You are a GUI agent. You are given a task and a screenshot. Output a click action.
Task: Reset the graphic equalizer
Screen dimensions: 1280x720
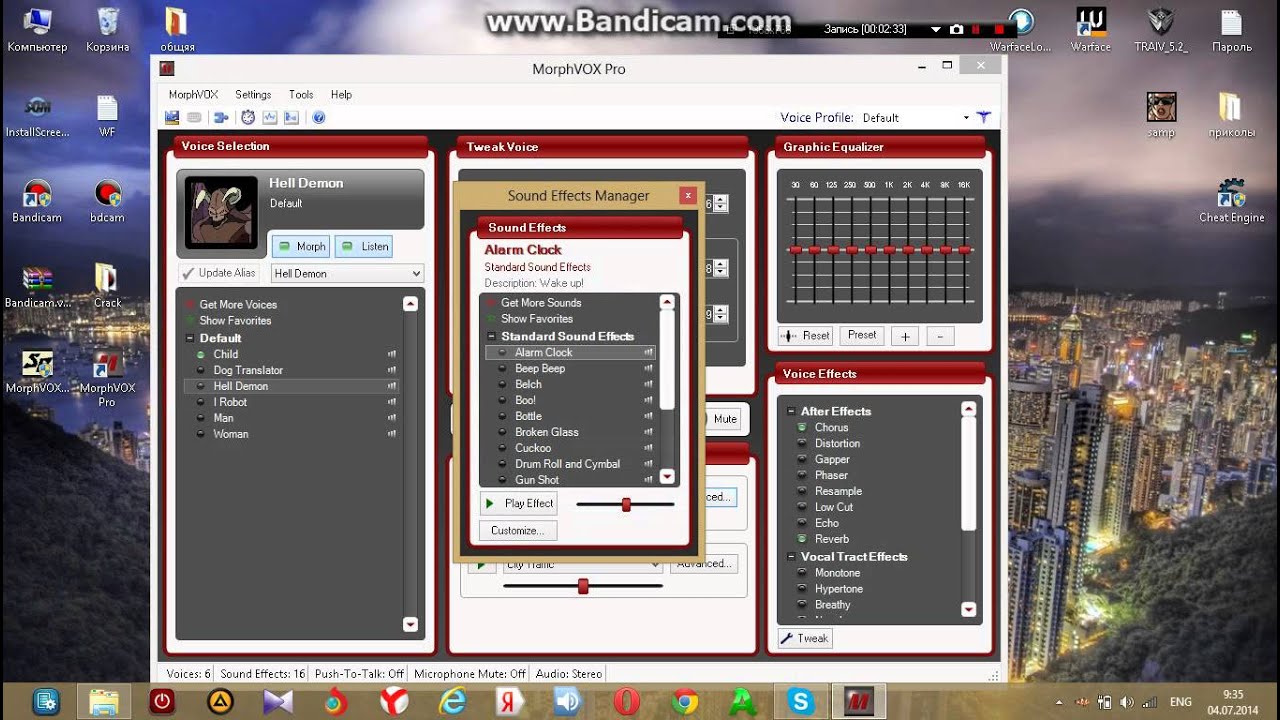pos(806,336)
